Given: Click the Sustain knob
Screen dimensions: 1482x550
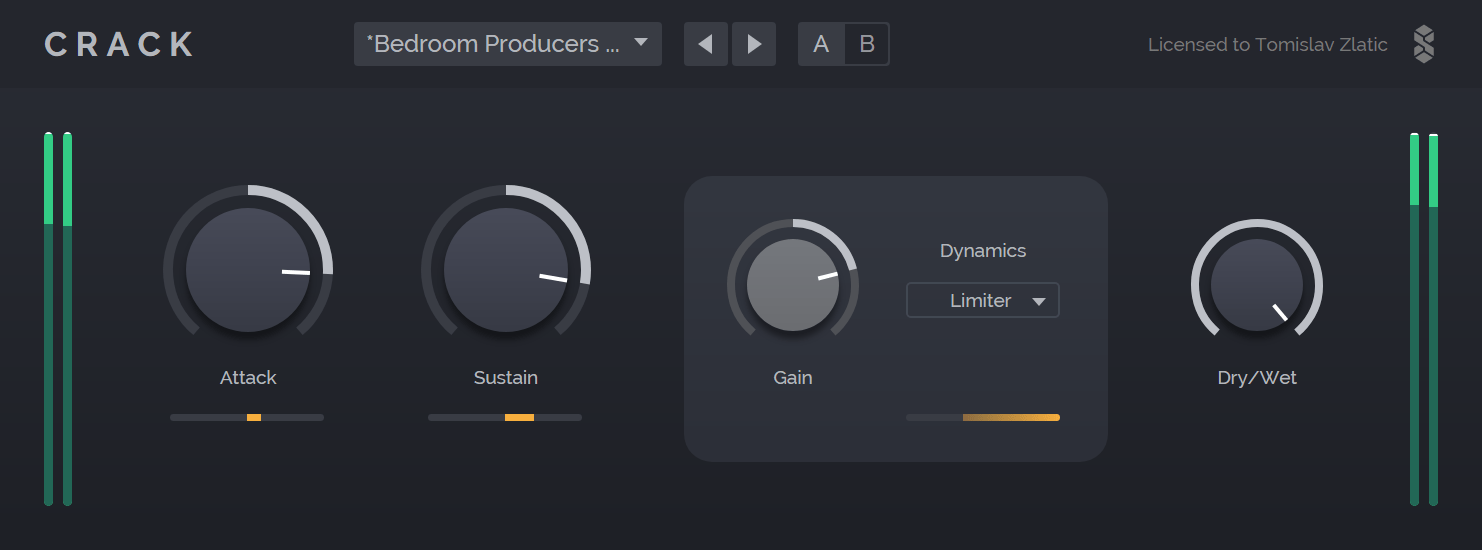Looking at the screenshot, I should (x=506, y=270).
